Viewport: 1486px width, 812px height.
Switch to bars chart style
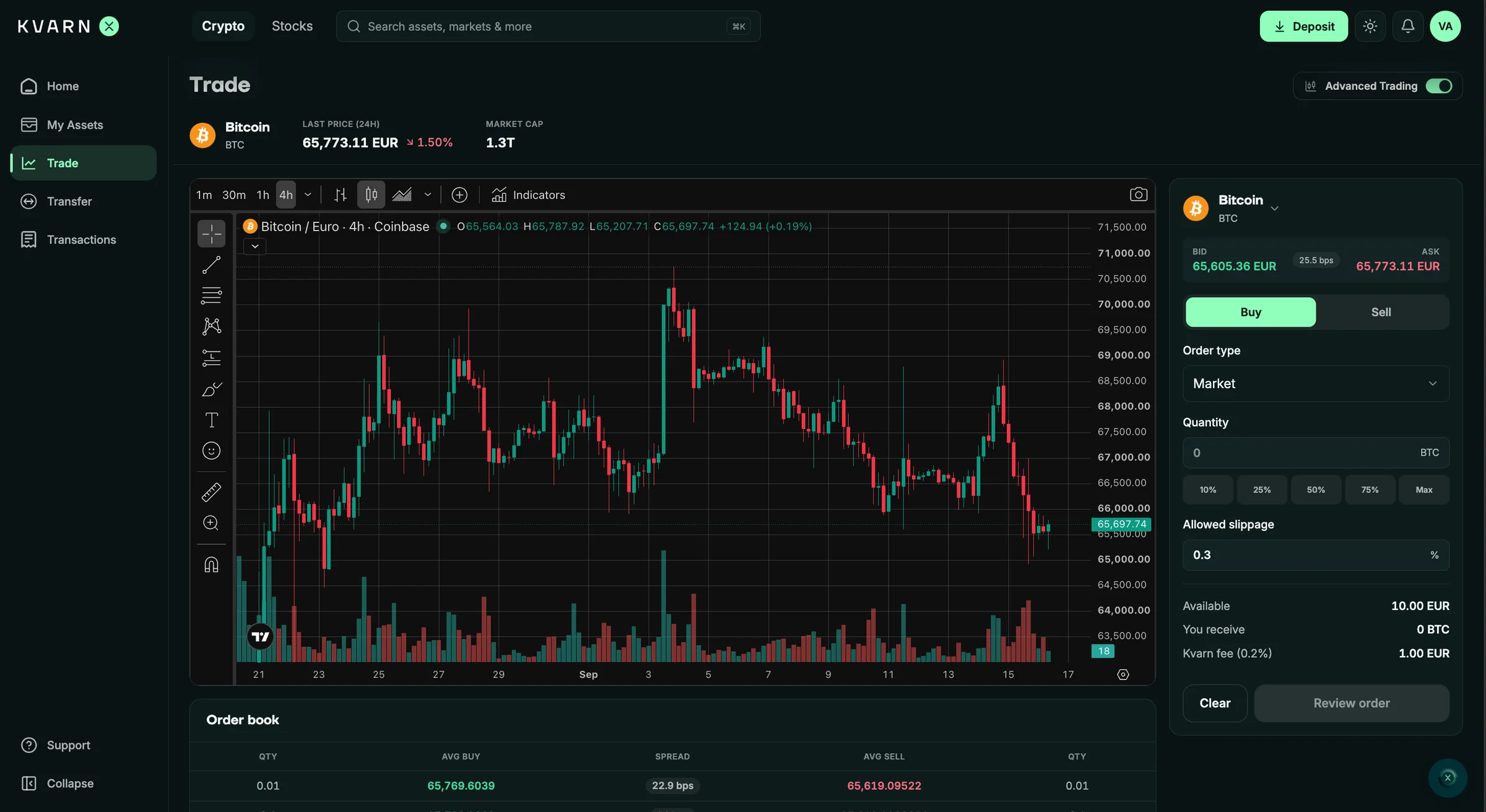(341, 195)
